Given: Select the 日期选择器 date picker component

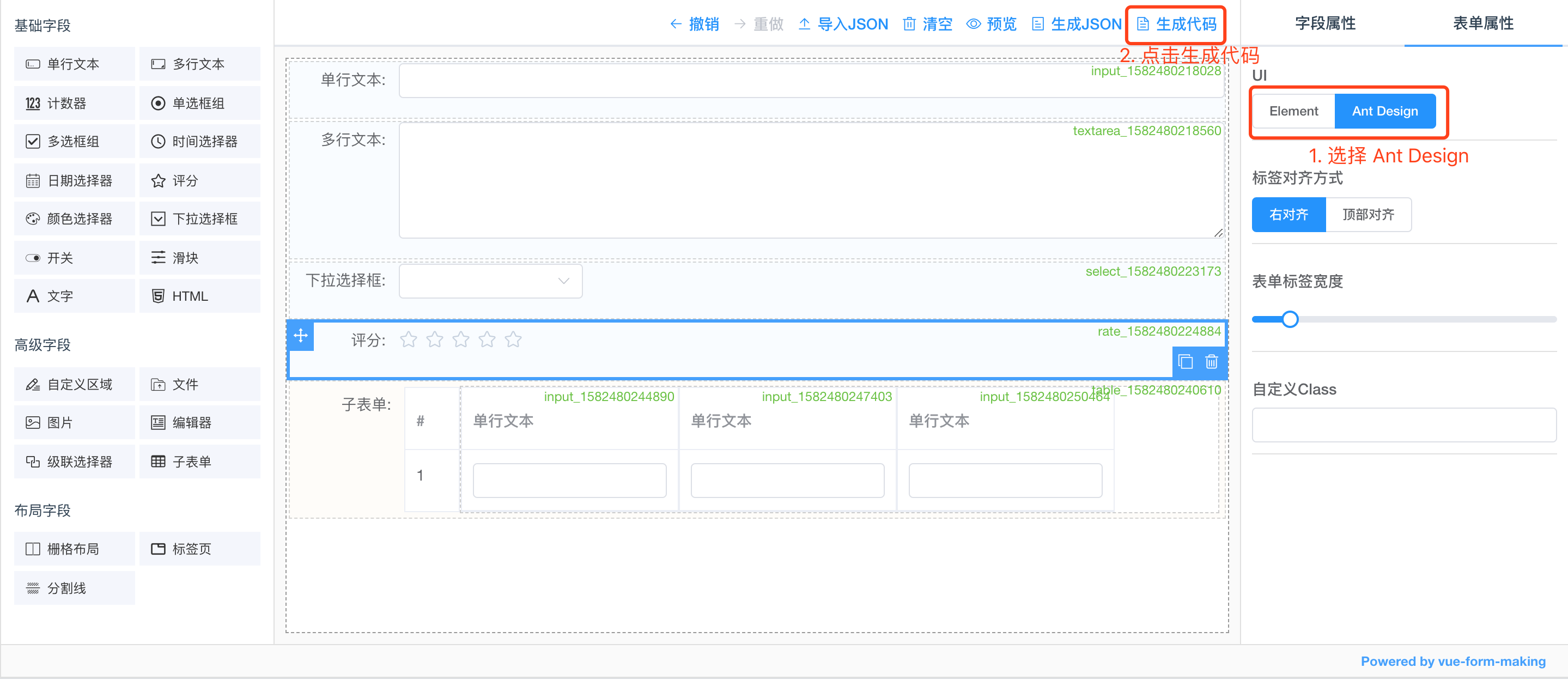Looking at the screenshot, I should coord(74,180).
